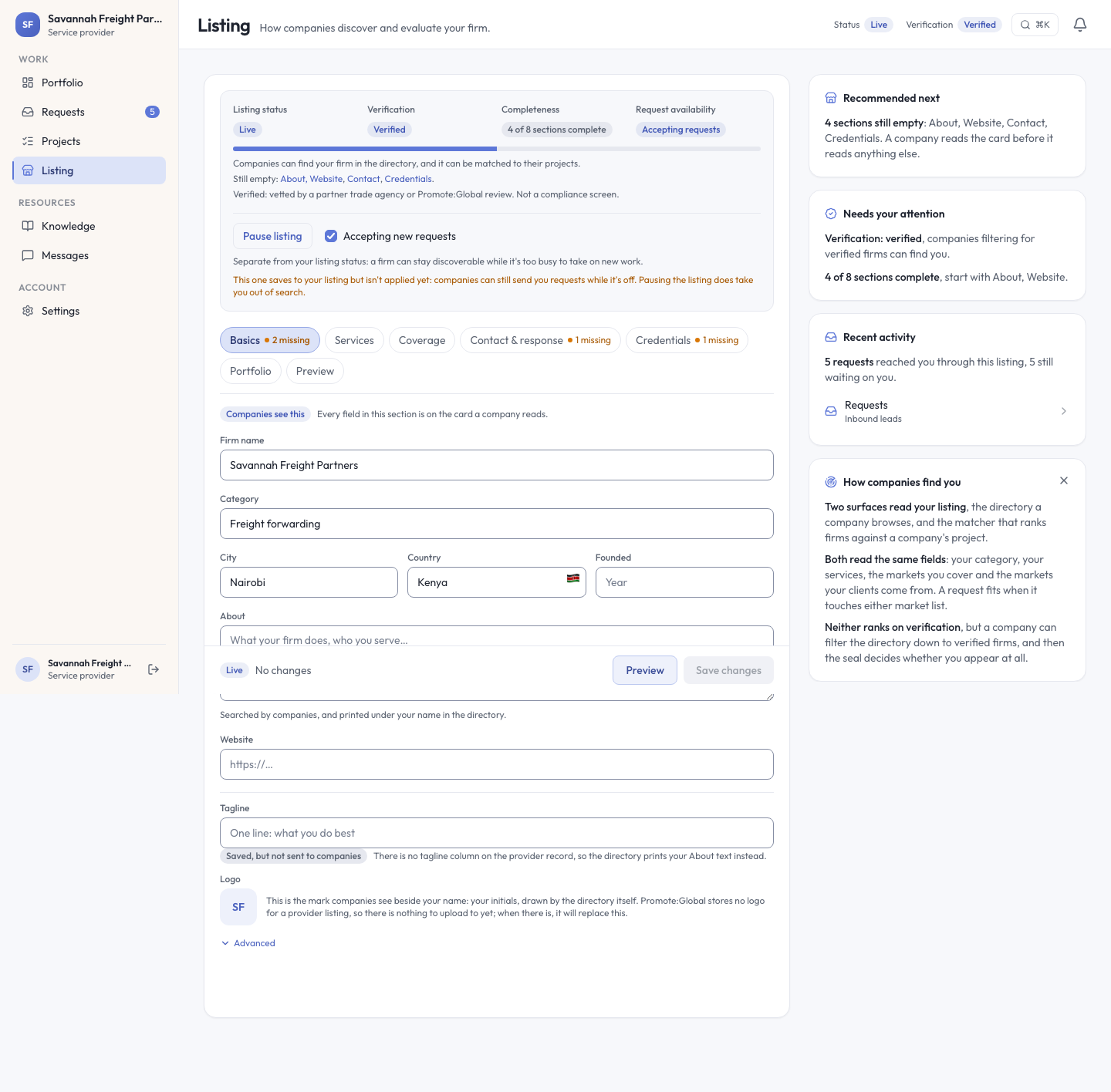Click the Pause listing button
Viewport: 1111px width, 1092px height.
point(272,236)
